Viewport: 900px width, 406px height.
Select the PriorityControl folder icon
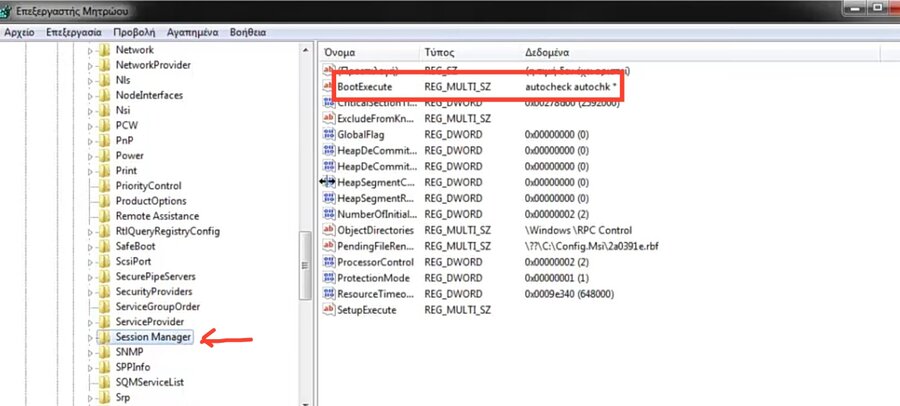coord(104,186)
